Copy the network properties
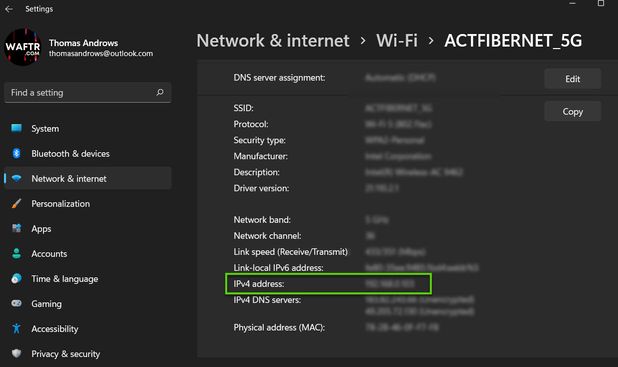 tap(573, 112)
